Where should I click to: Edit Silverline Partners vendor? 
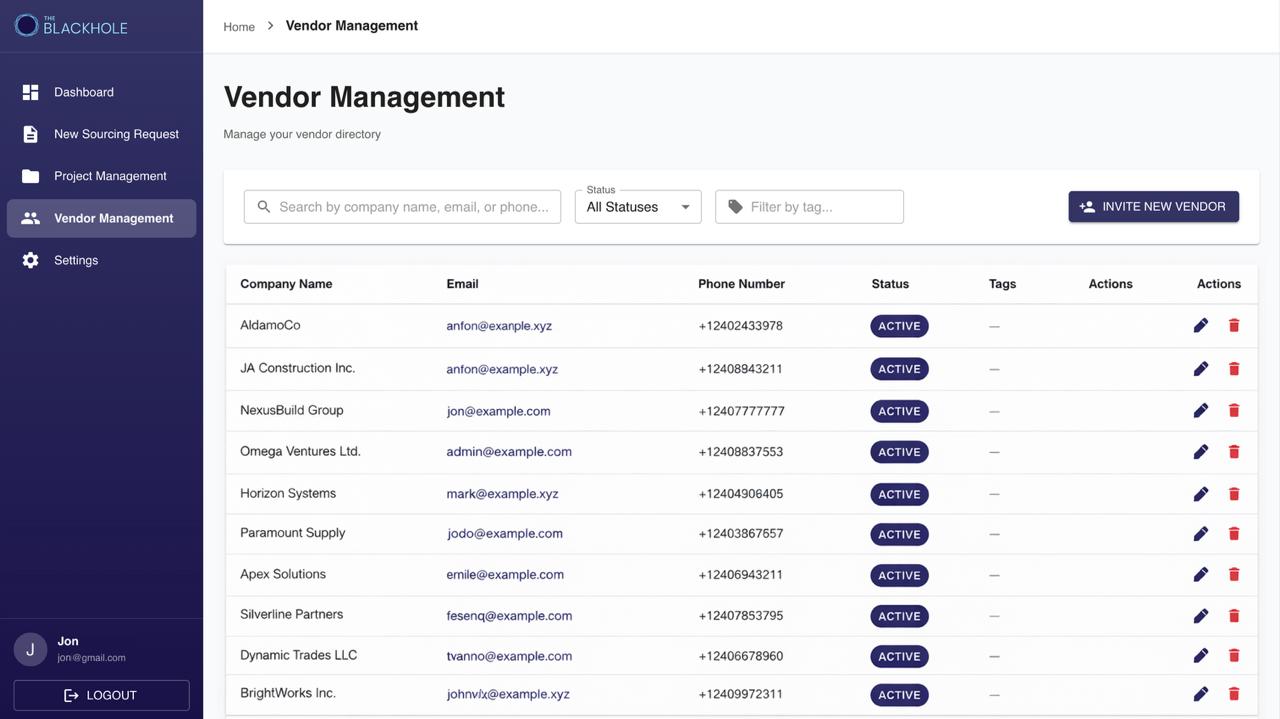[1201, 616]
